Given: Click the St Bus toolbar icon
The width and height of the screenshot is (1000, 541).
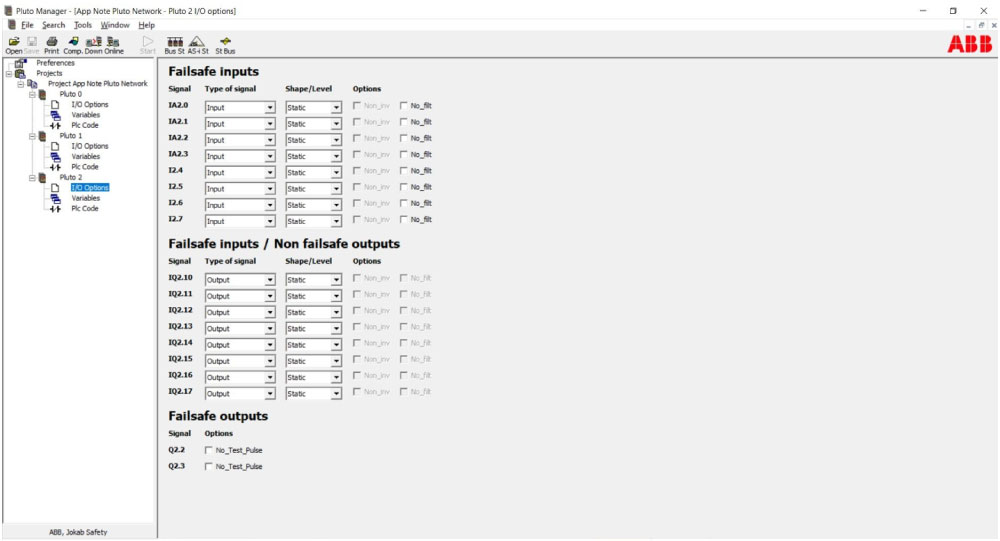Looking at the screenshot, I should (x=225, y=42).
